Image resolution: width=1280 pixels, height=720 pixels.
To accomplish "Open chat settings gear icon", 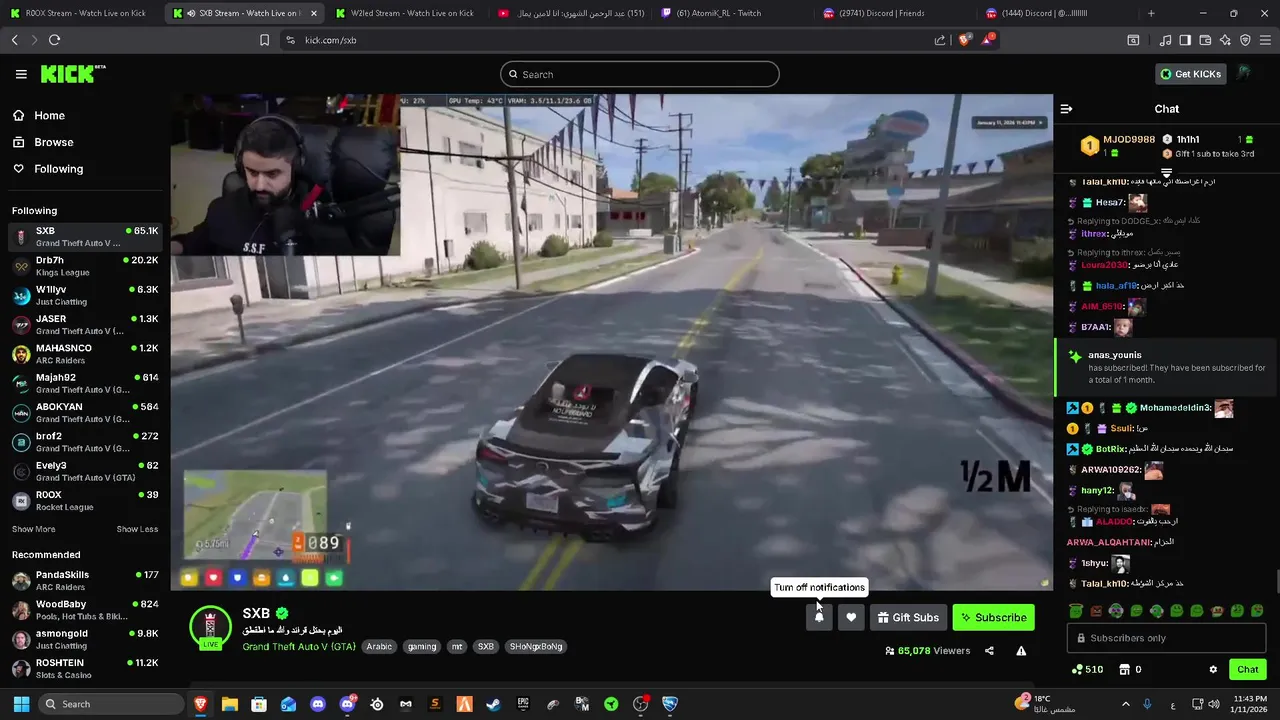I will pos(1213,669).
